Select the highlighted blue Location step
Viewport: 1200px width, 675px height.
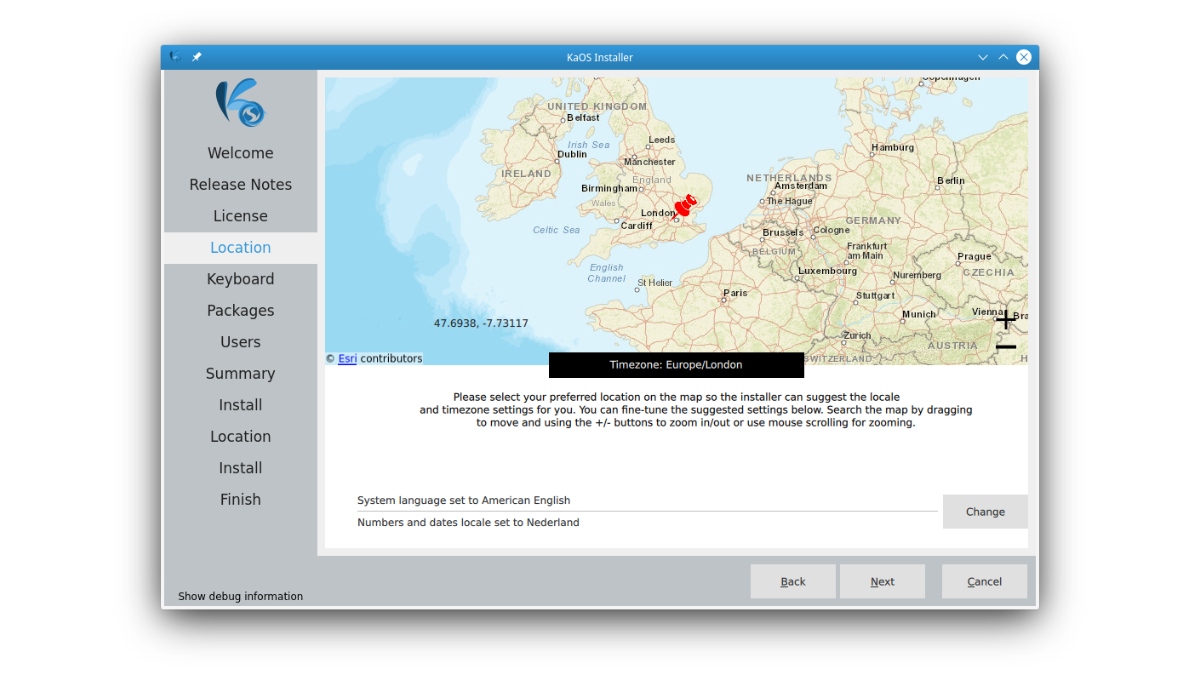pos(240,247)
